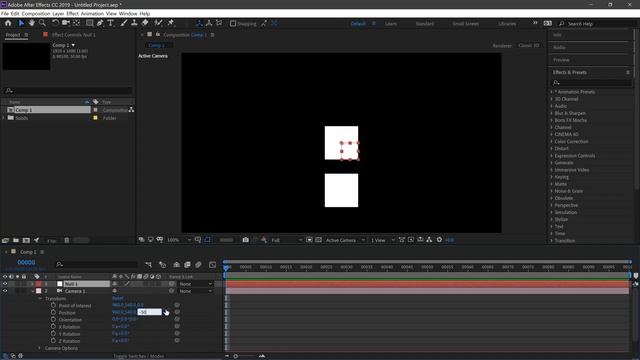Screen dimensions: 640x360
Task: Select the Eraser tool
Action: tap(145, 23)
